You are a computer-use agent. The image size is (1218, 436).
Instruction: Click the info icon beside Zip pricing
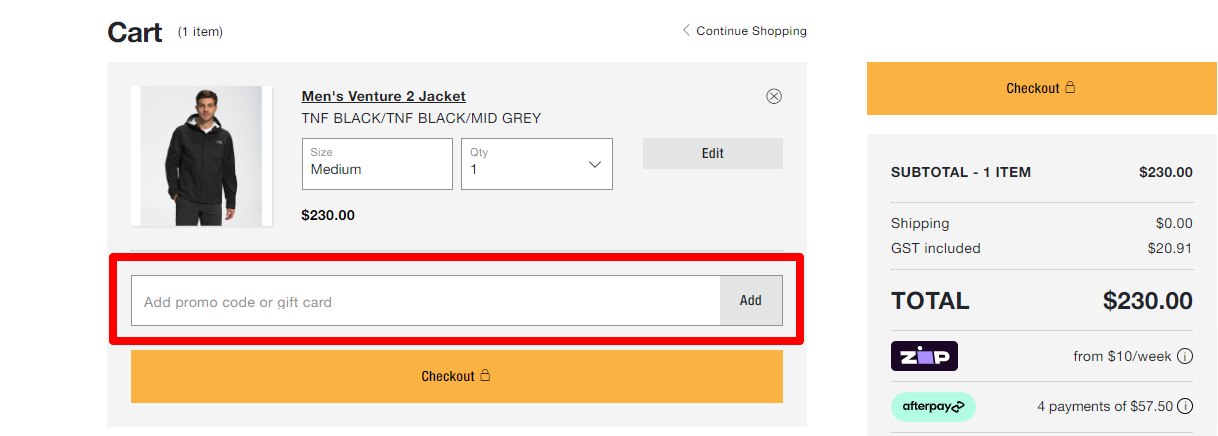pos(1185,356)
